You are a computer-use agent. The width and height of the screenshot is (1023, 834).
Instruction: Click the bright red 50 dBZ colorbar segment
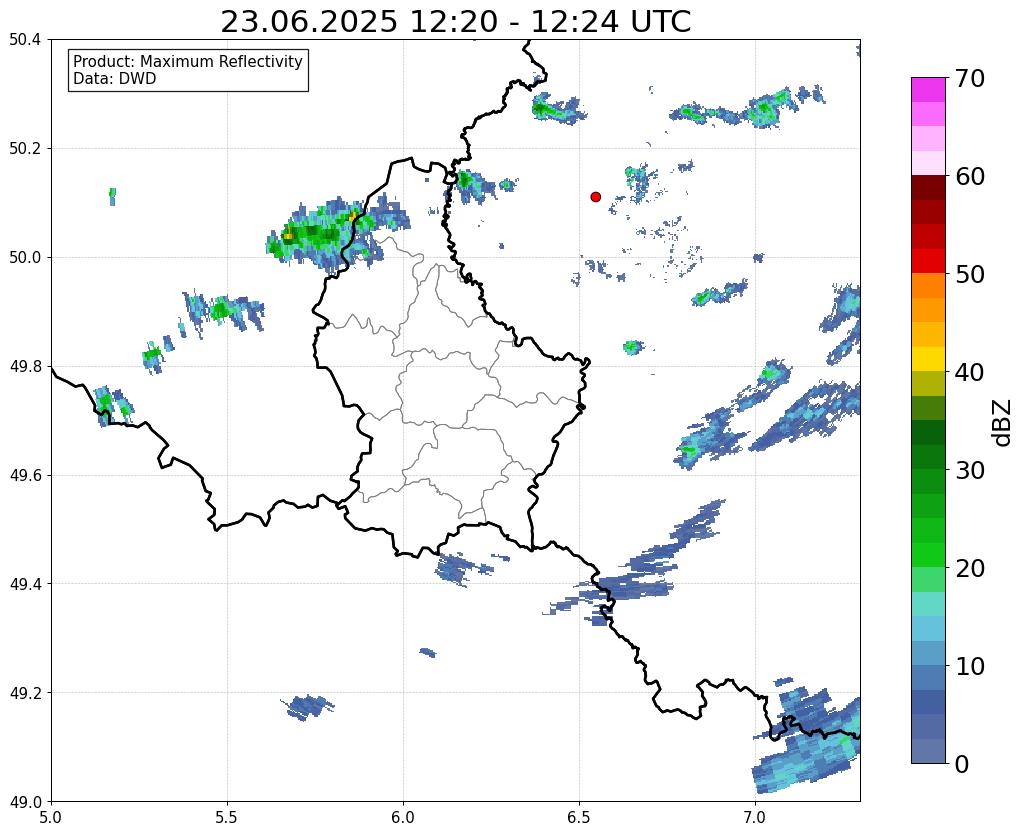[x=928, y=261]
